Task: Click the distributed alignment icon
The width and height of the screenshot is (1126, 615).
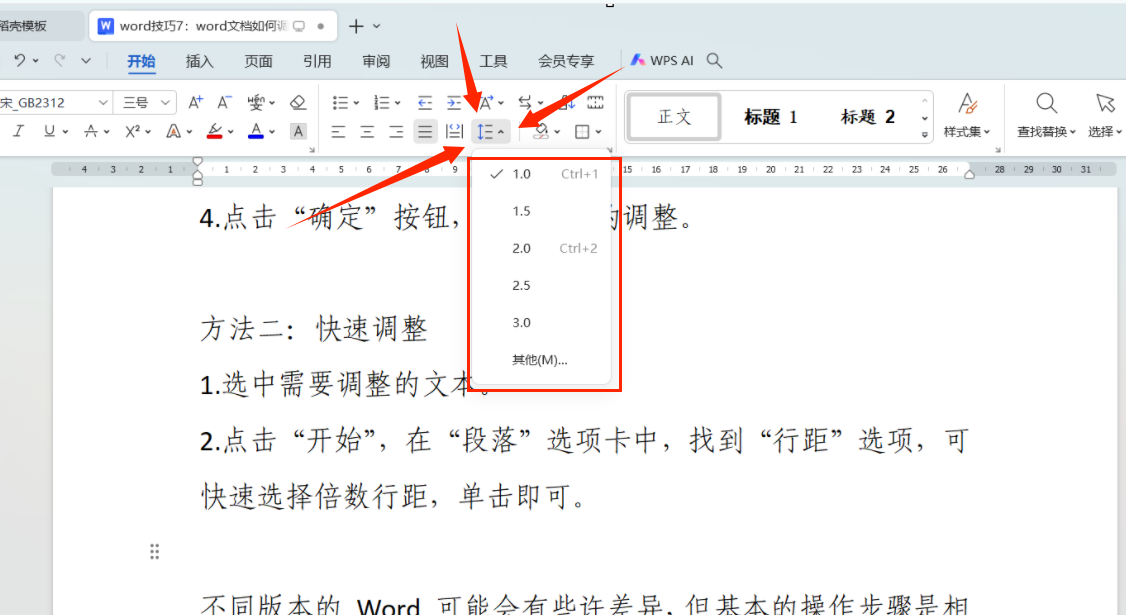Action: [x=455, y=131]
